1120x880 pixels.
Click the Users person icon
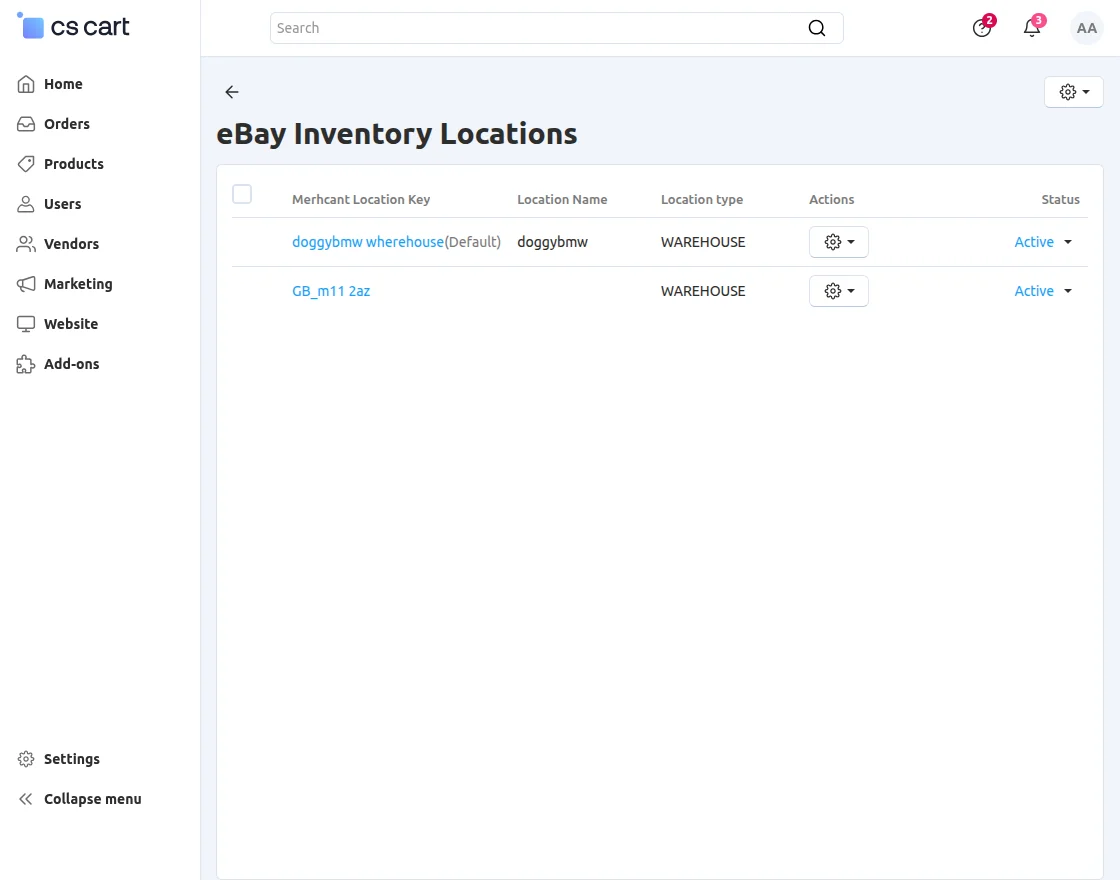(x=26, y=204)
